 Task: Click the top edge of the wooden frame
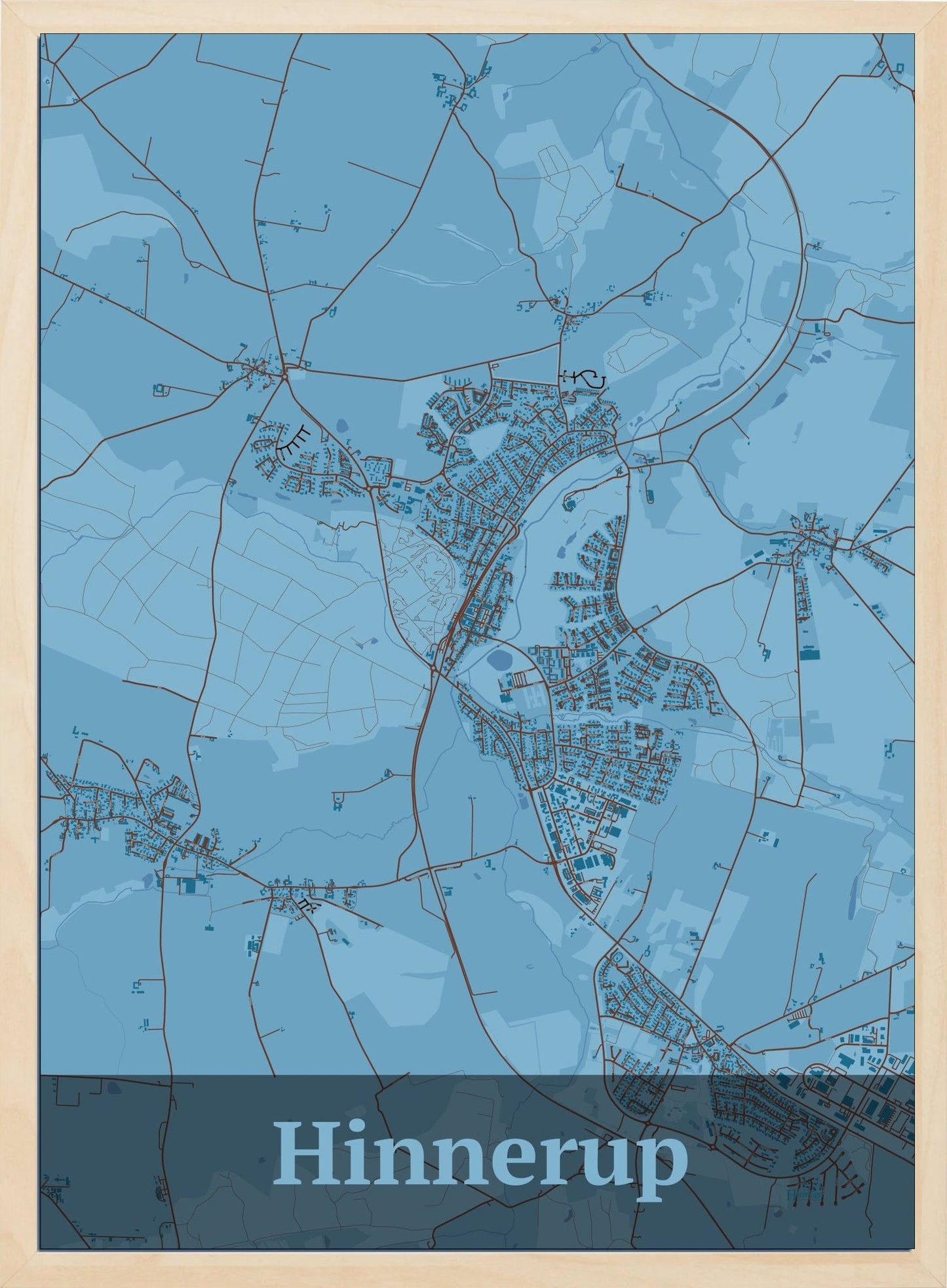pos(473,16)
